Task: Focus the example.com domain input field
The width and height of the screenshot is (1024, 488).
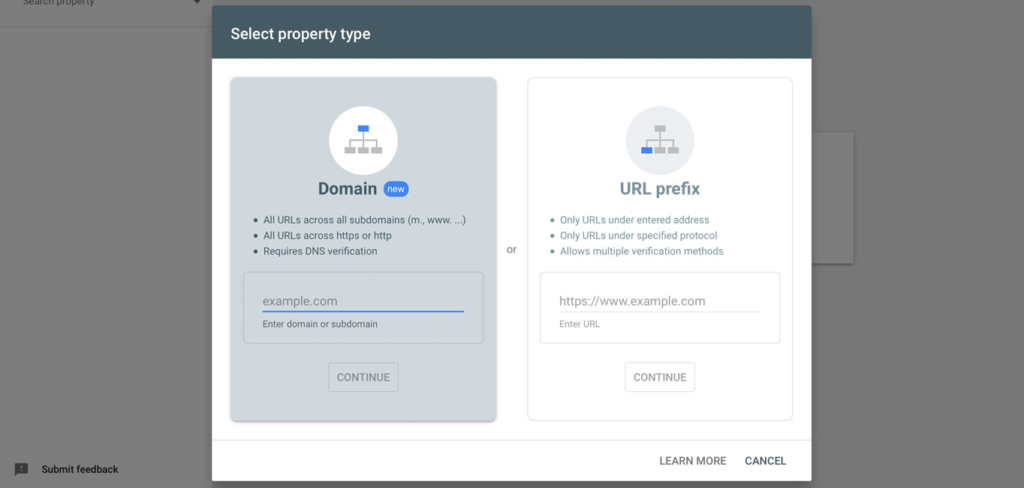Action: coord(363,301)
